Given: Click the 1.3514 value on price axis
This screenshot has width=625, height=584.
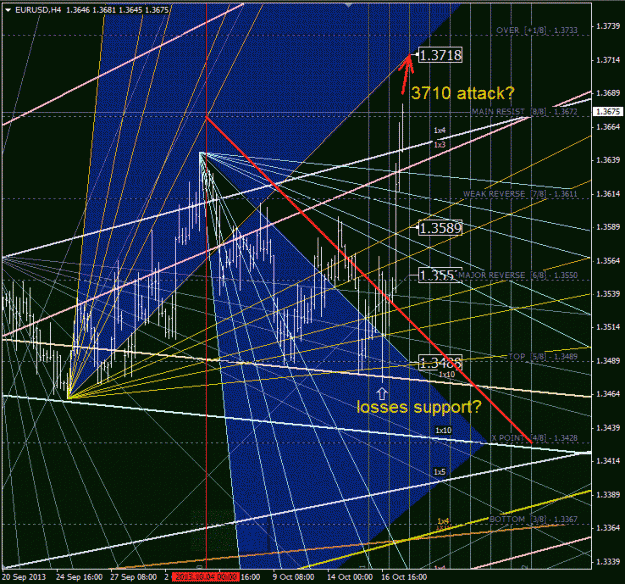Looking at the screenshot, I should (x=608, y=327).
